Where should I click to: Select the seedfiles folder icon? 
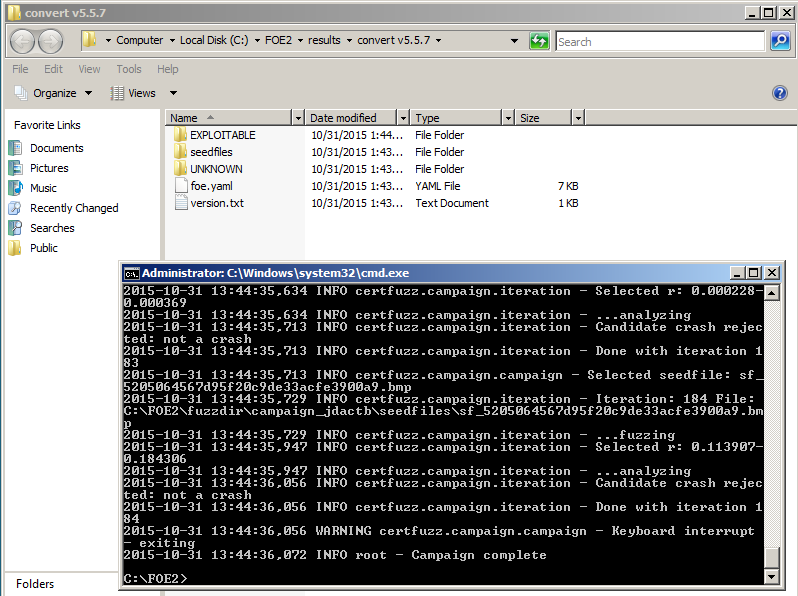[x=180, y=152]
